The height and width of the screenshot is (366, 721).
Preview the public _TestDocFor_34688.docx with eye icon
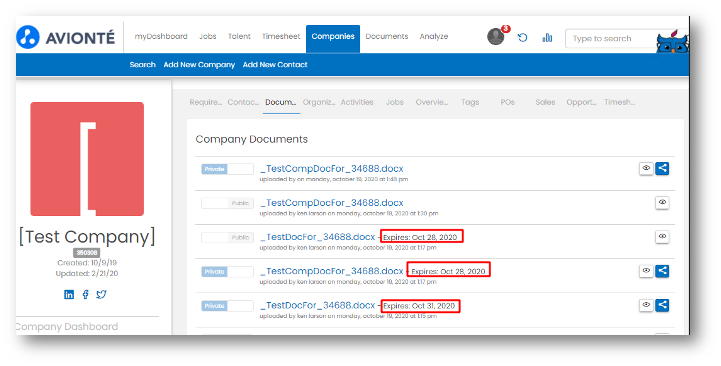(x=662, y=236)
